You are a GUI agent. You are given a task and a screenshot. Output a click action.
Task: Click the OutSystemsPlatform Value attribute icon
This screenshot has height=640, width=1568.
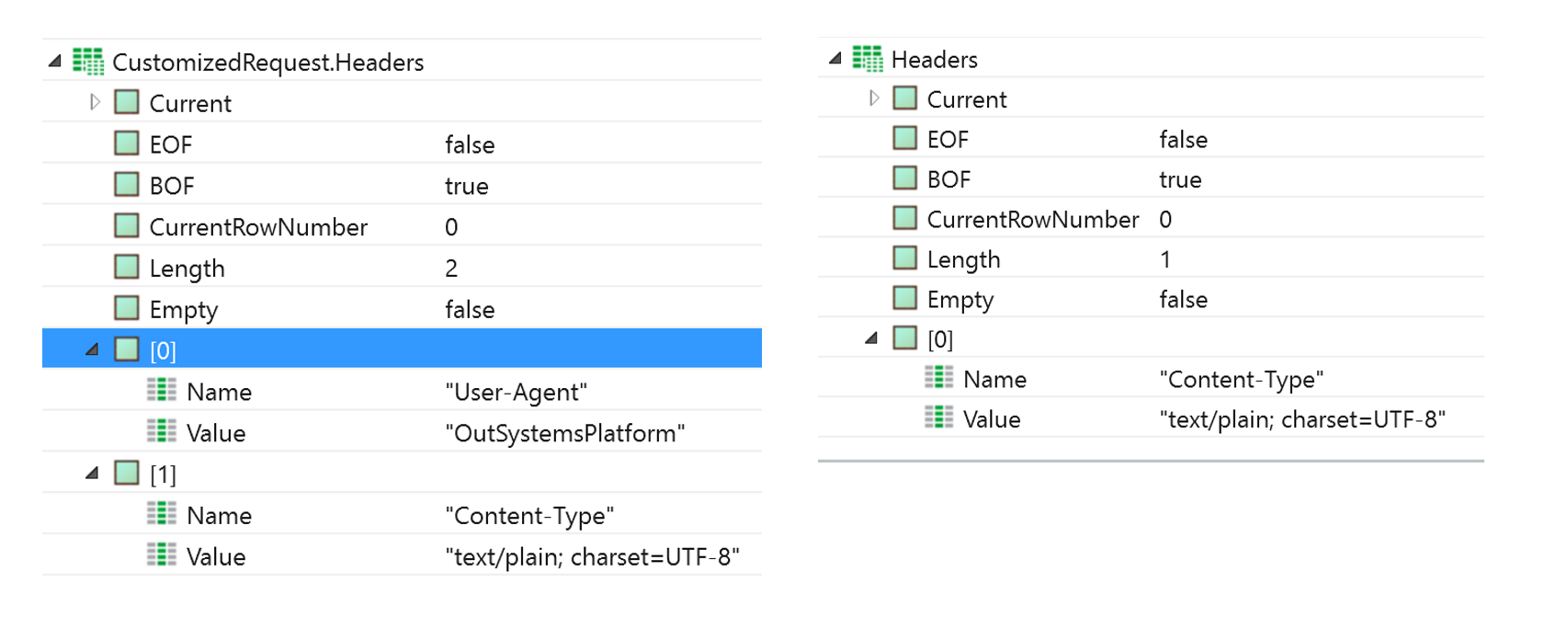[162, 432]
